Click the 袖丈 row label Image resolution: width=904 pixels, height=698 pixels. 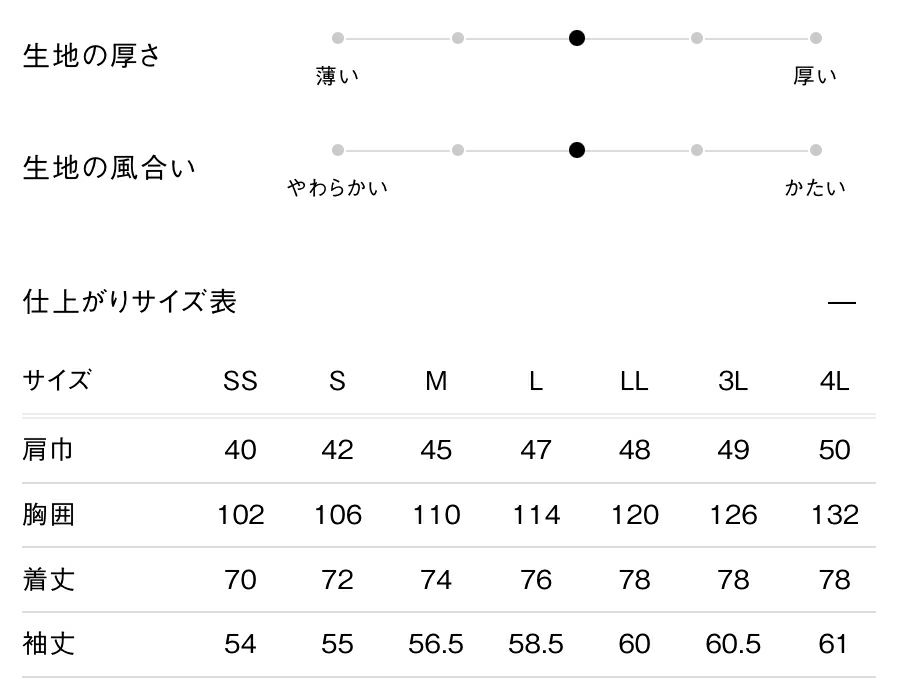pyautogui.click(x=48, y=644)
